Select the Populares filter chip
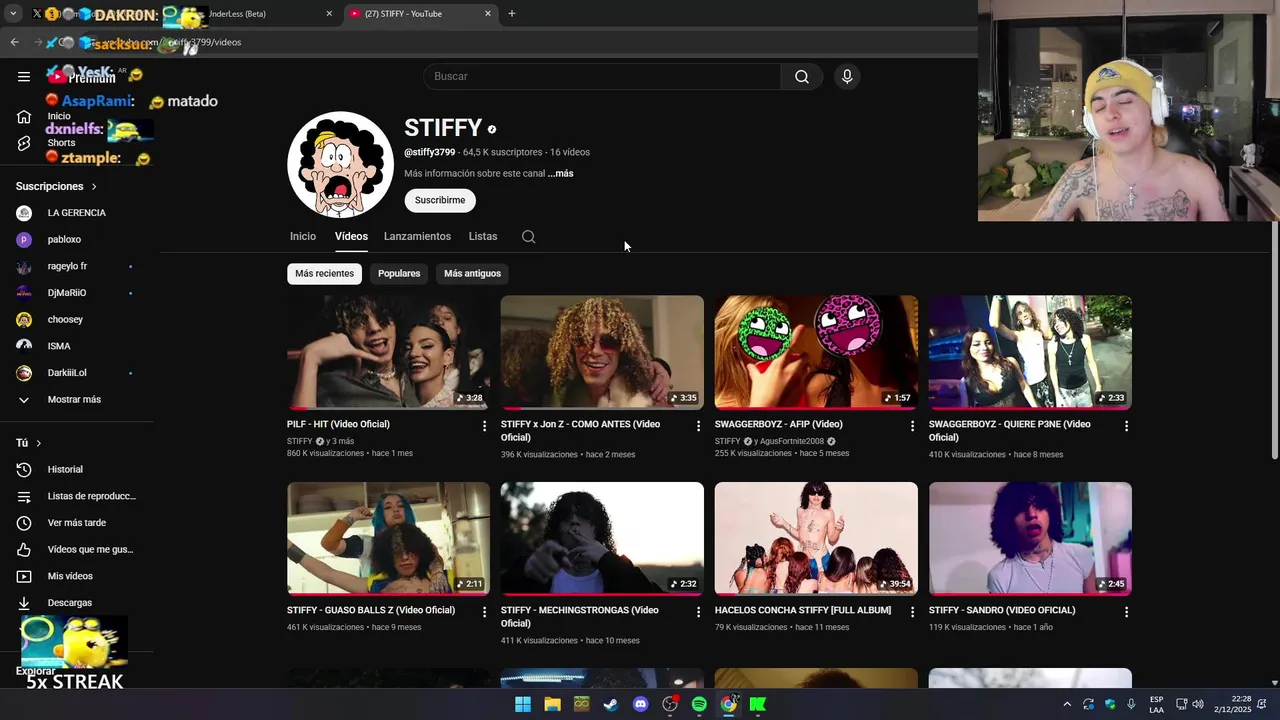The width and height of the screenshot is (1280, 720). (x=399, y=274)
